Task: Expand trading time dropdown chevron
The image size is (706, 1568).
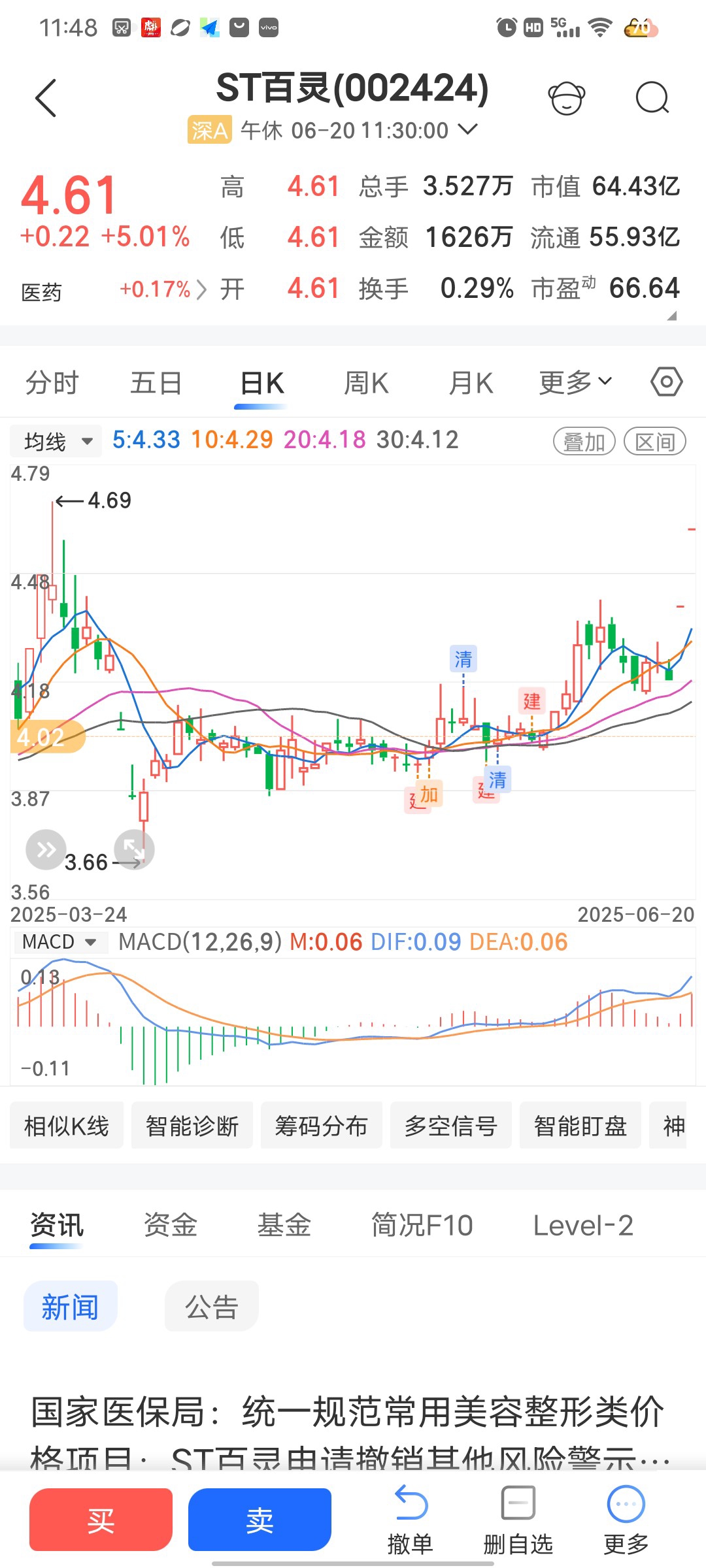Action: click(x=468, y=129)
